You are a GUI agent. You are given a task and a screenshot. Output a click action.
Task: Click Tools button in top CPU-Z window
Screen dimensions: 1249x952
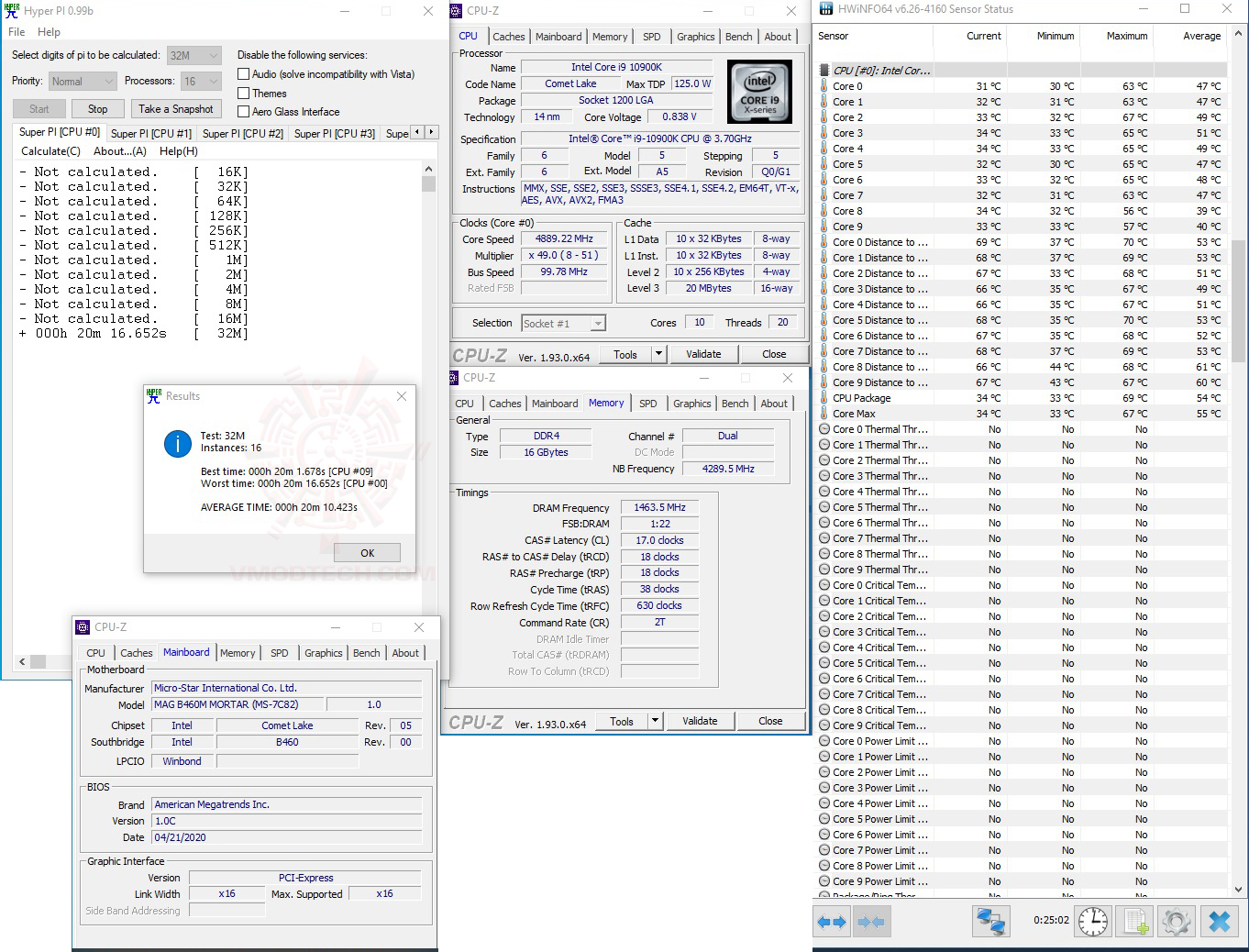click(x=625, y=354)
